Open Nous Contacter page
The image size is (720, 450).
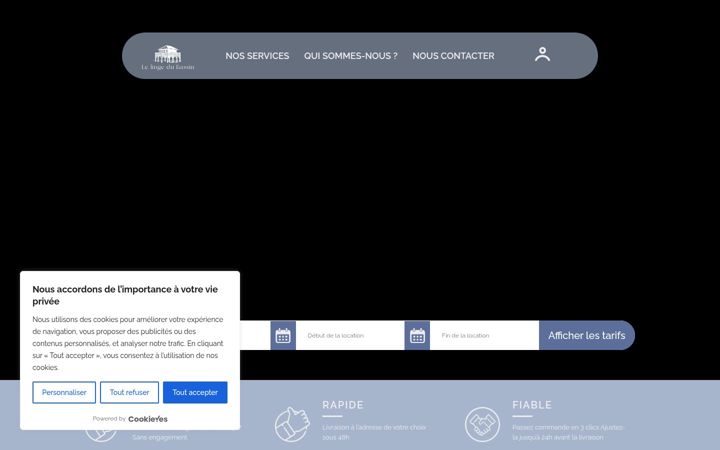[x=453, y=56]
